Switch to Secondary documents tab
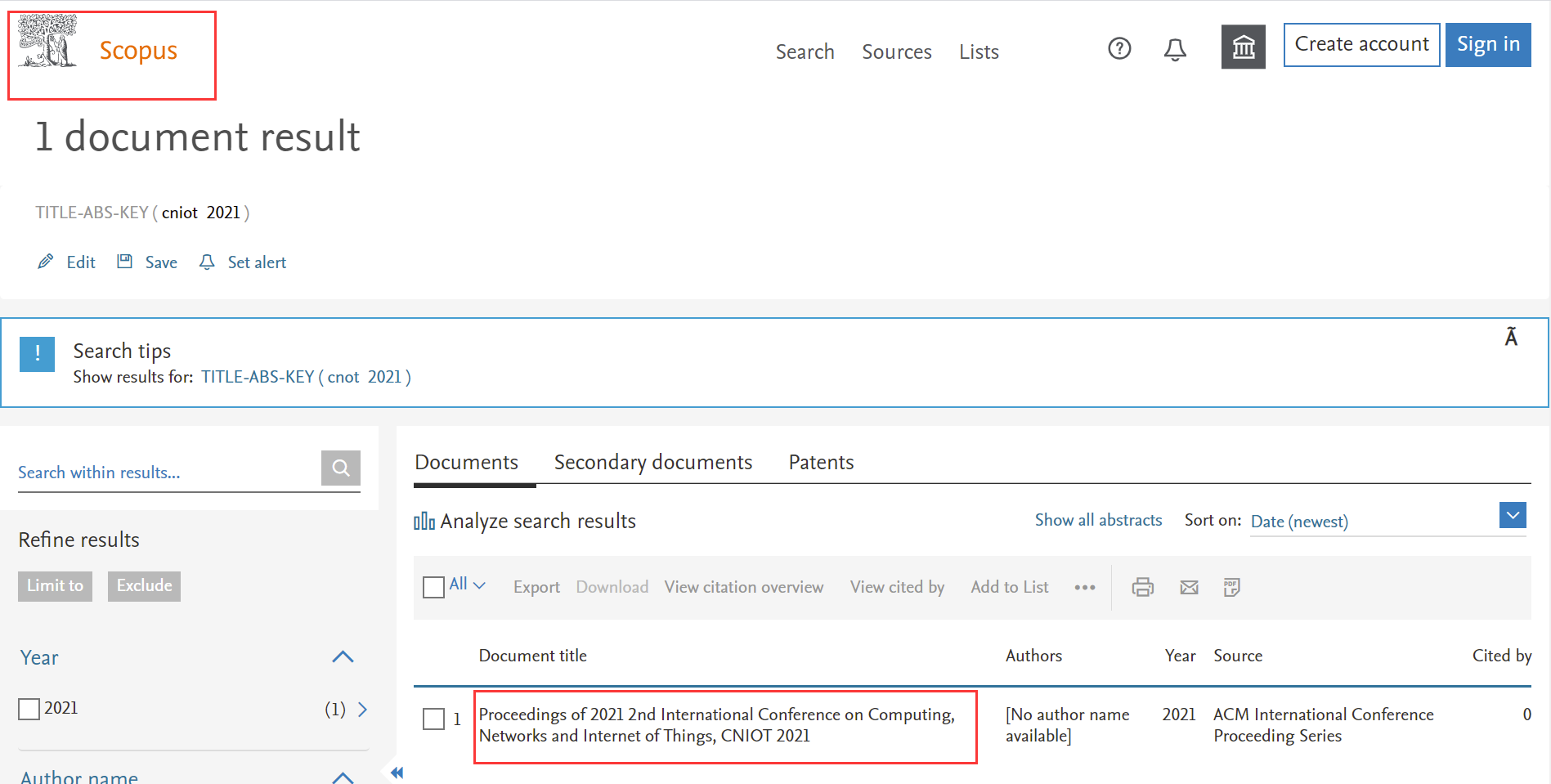 652,463
